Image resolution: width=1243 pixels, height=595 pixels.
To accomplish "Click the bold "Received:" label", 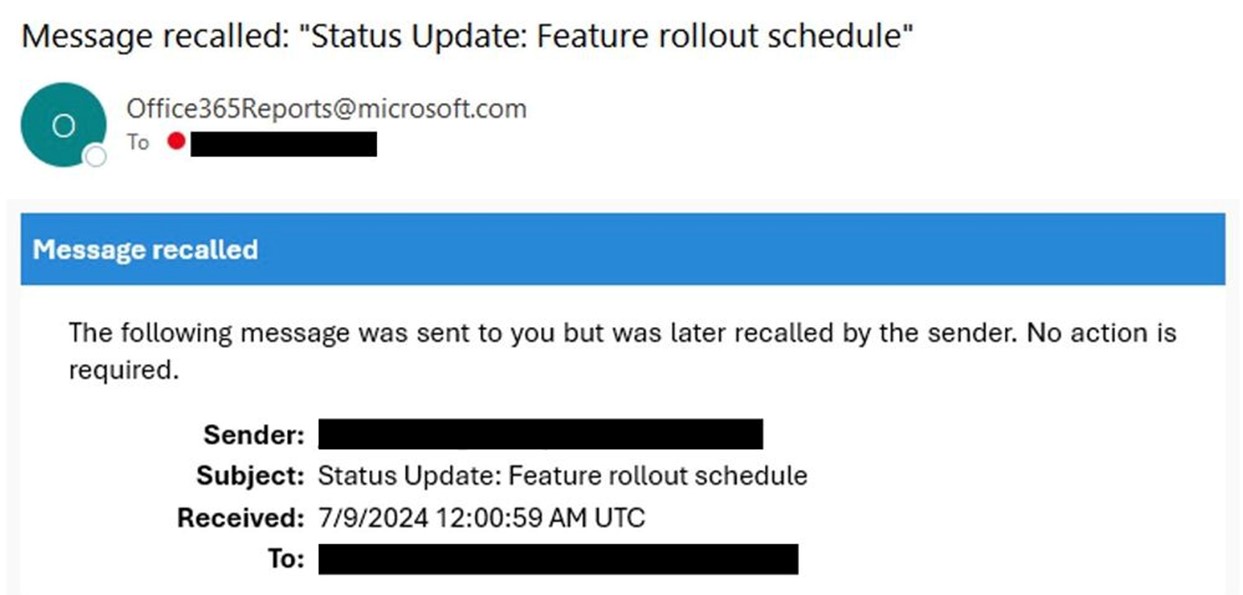I will [240, 518].
